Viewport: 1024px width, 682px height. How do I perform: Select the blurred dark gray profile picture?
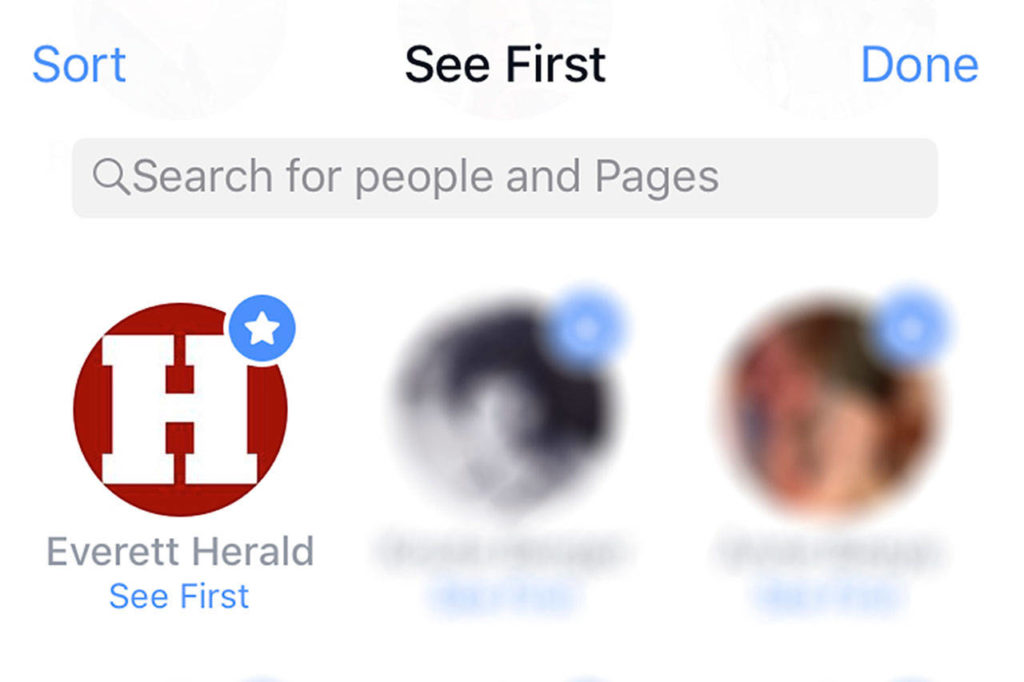(505, 410)
